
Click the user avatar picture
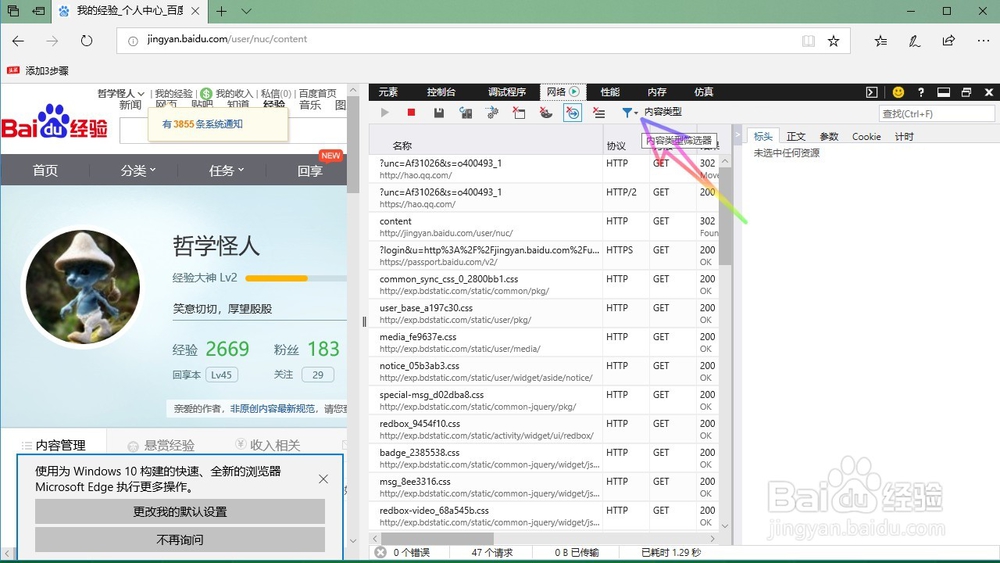(83, 286)
